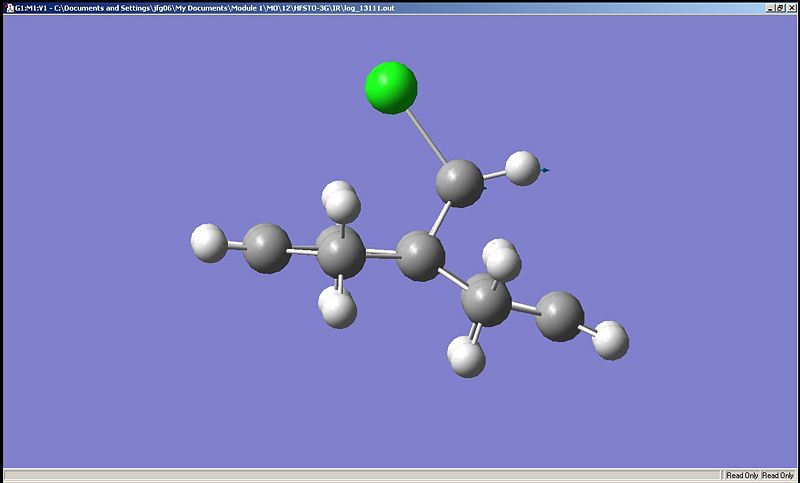Select the carbon attached to the far-left hydrogen
800x483 pixels.
point(267,248)
